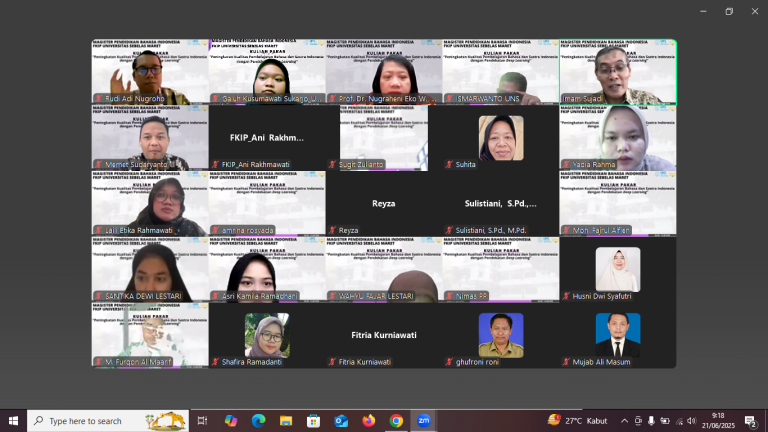Select the Sulistiani, S.Pd., M.Pd. tile
This screenshot has width=768, height=432.
(x=501, y=204)
